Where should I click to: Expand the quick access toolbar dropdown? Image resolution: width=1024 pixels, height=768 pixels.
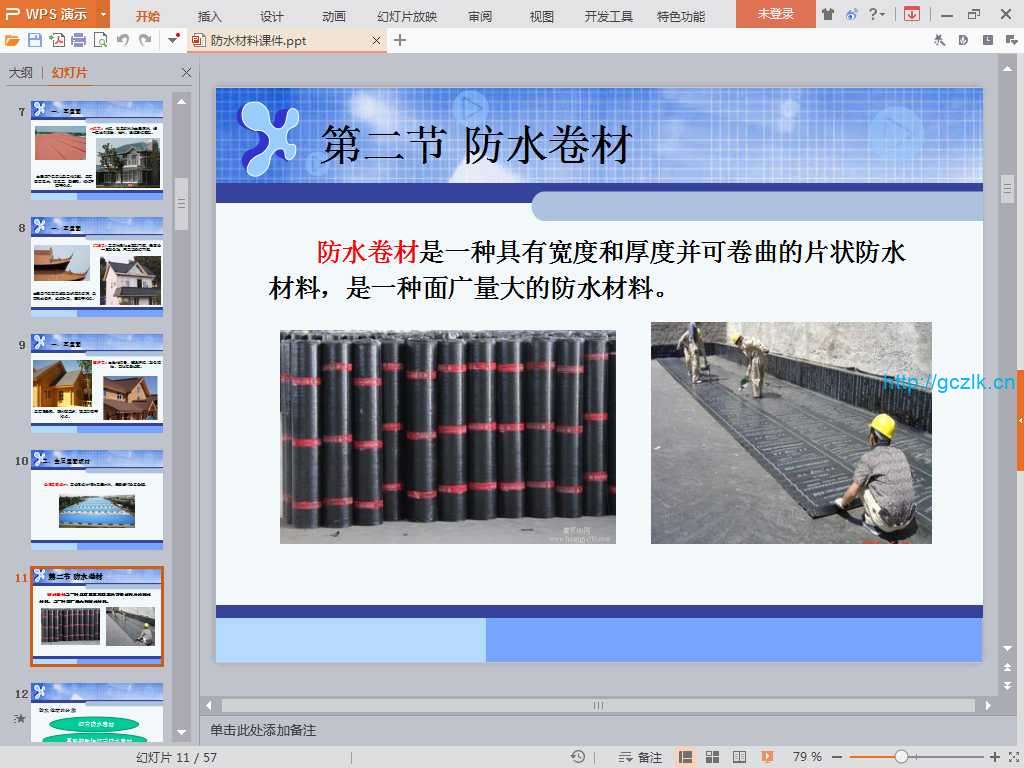coord(174,40)
